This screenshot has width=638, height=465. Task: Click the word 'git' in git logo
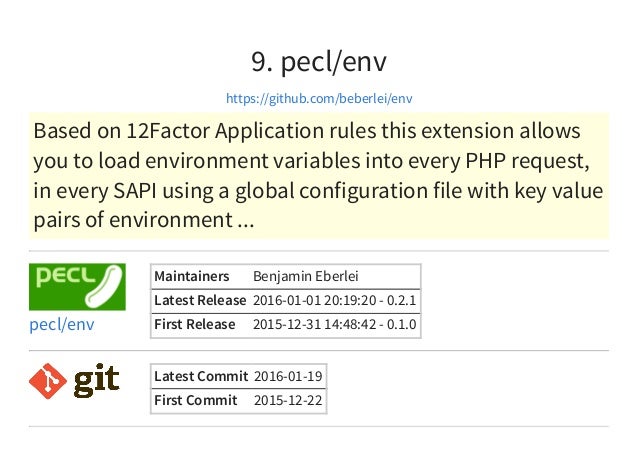pyautogui.click(x=96, y=380)
